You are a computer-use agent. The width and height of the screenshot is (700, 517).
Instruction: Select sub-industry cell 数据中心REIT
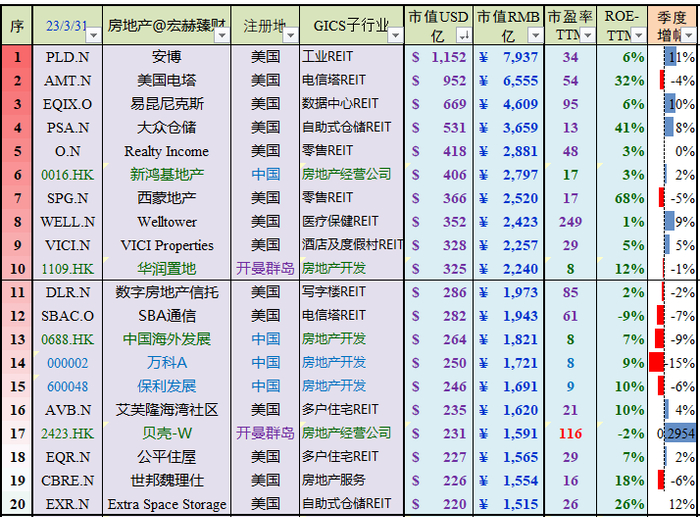click(x=352, y=104)
